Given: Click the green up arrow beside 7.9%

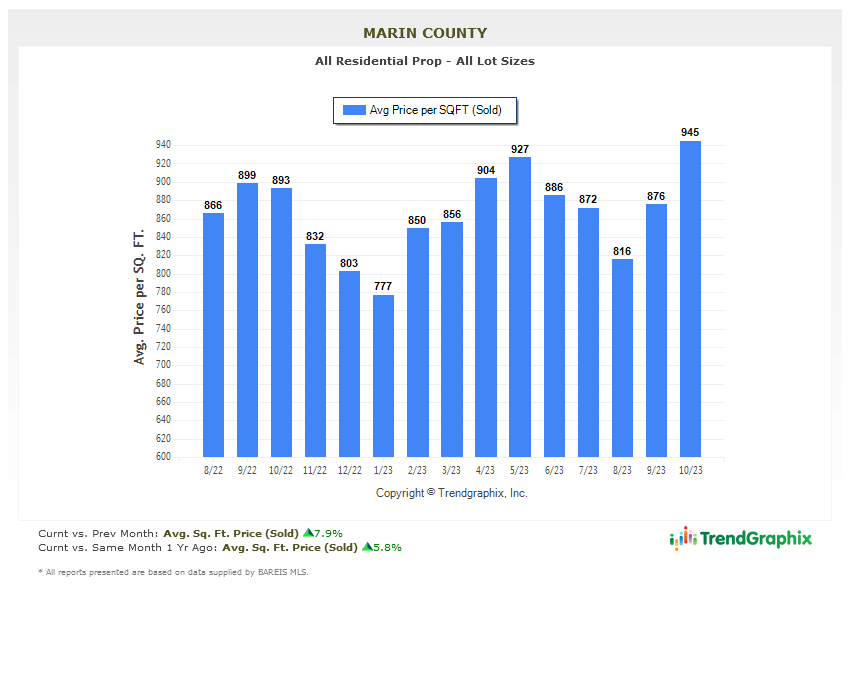Looking at the screenshot, I should (308, 533).
